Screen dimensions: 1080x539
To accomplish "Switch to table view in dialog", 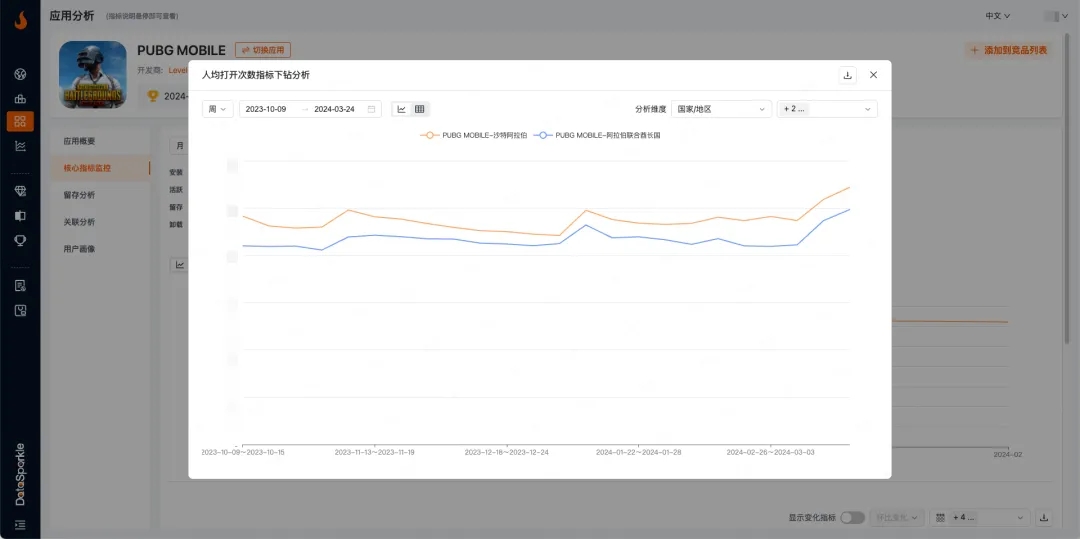I will pos(420,109).
